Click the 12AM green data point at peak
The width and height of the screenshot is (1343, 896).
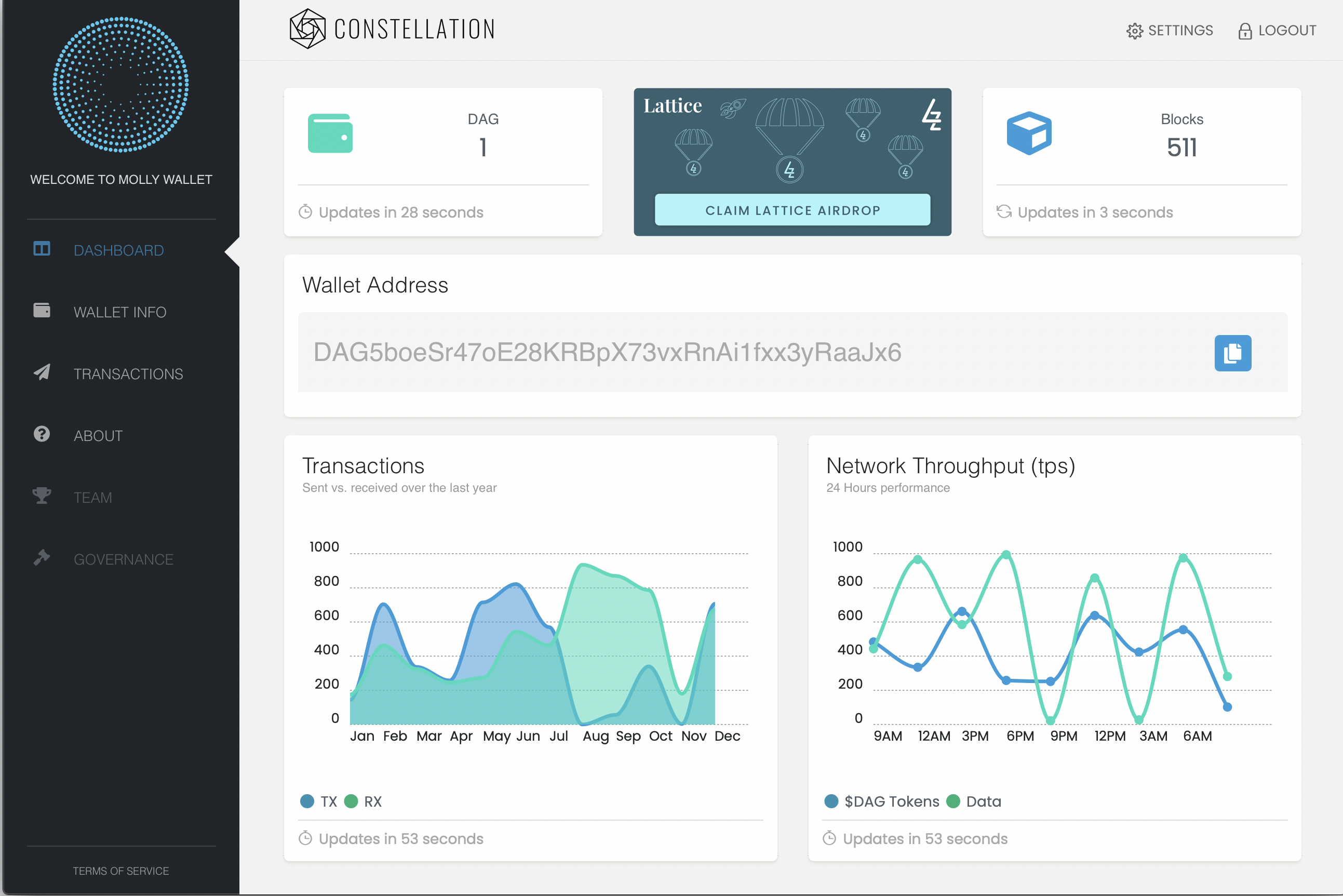[x=918, y=559]
